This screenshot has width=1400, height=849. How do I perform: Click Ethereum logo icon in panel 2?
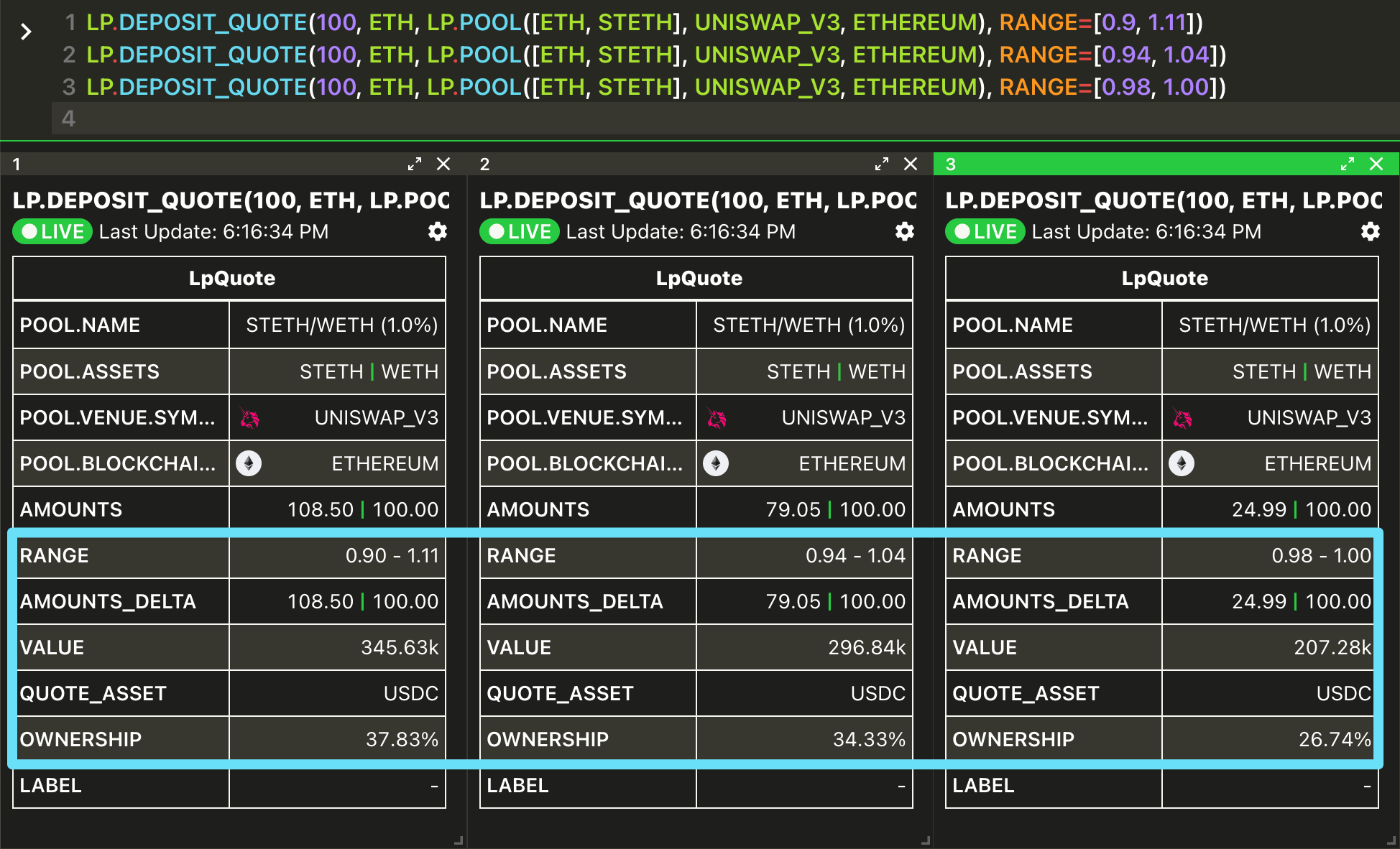pyautogui.click(x=716, y=463)
